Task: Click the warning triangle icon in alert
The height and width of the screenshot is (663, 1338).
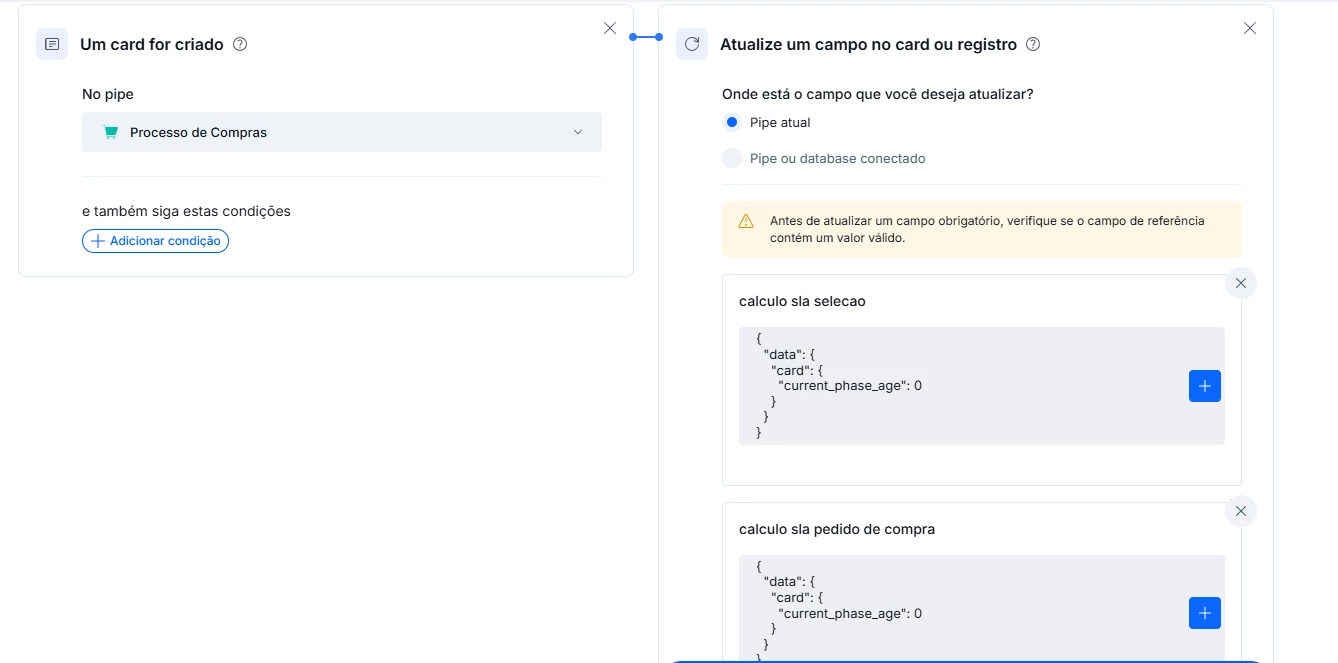Action: pos(746,221)
